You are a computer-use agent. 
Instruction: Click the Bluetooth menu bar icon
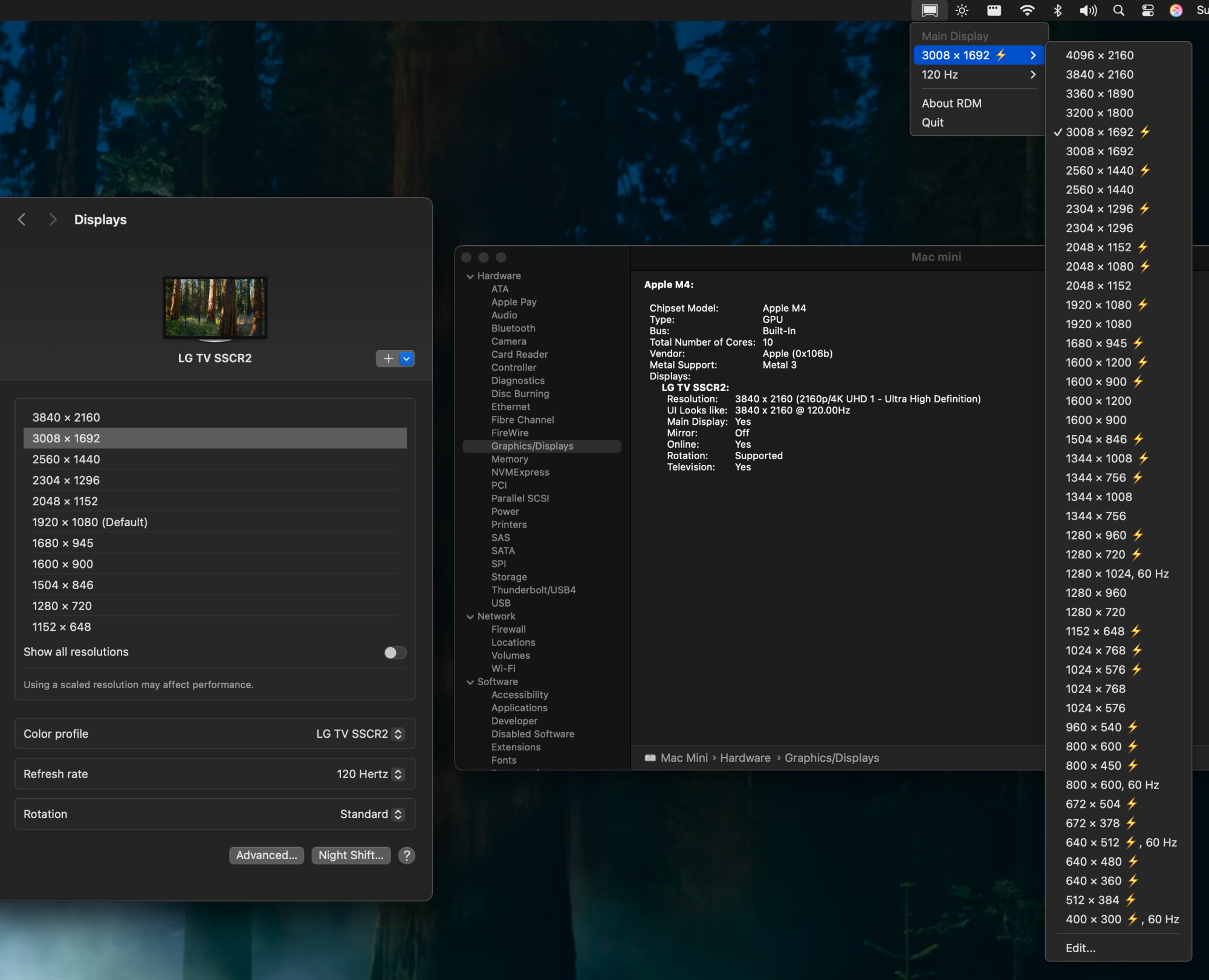click(1057, 10)
